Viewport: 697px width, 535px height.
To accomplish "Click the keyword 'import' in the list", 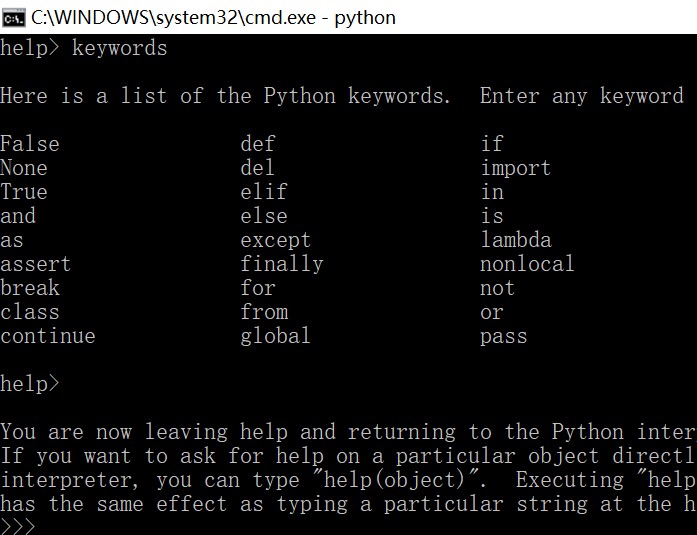I will pos(515,168).
